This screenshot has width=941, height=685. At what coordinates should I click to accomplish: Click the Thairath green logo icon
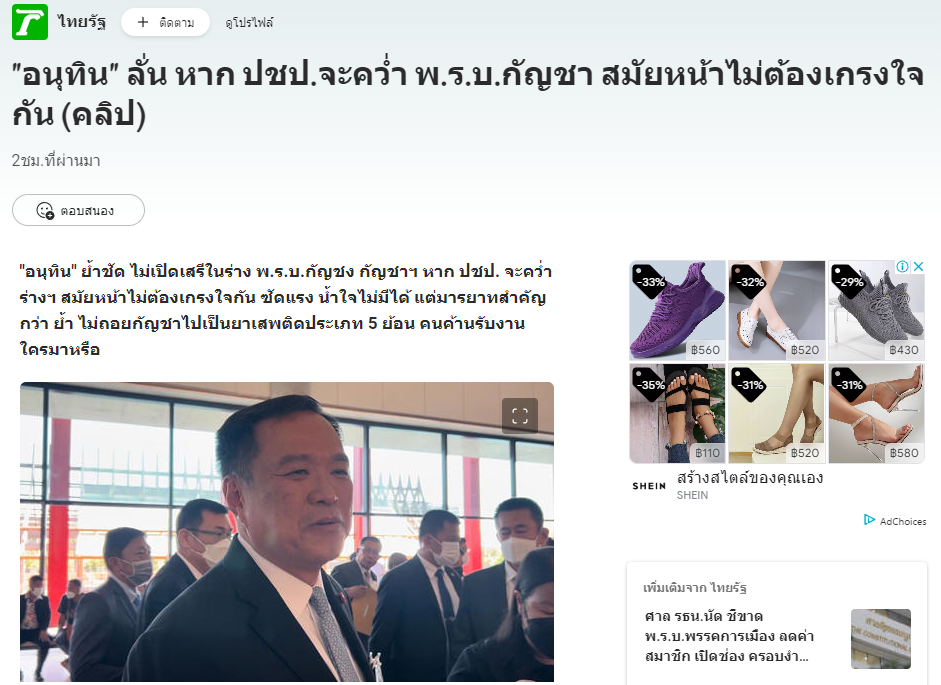[x=30, y=22]
